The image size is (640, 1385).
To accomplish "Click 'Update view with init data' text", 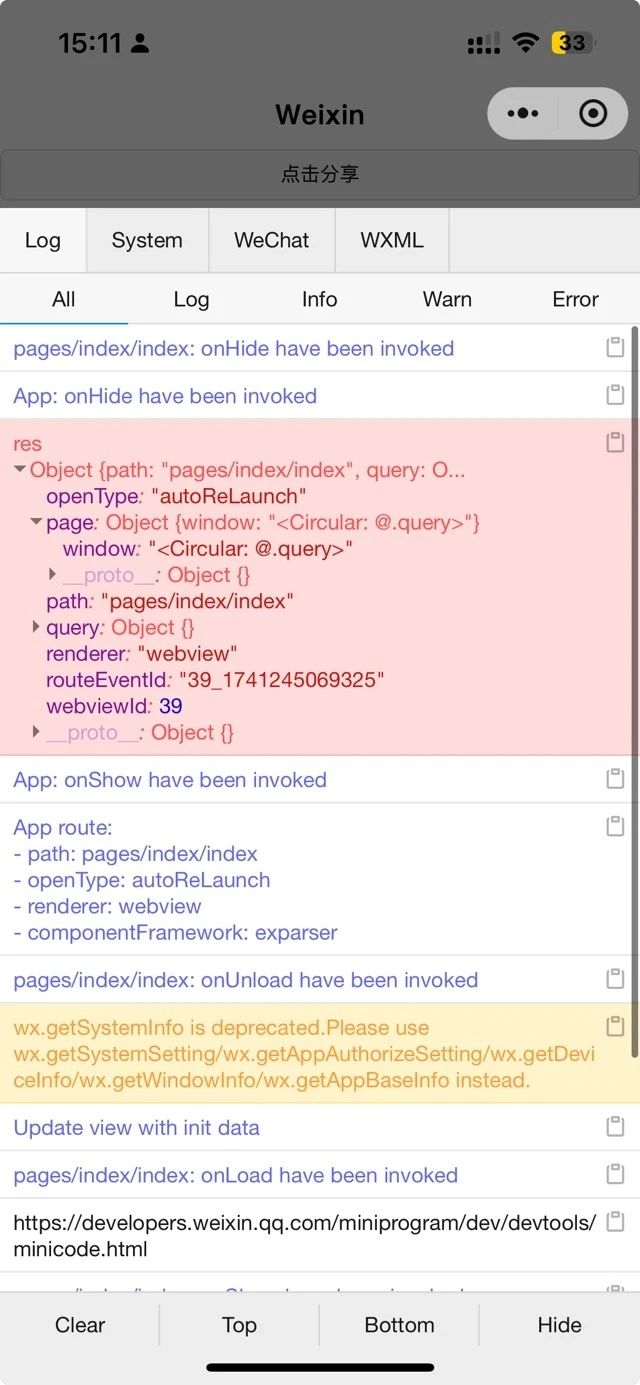I will pos(136,1127).
